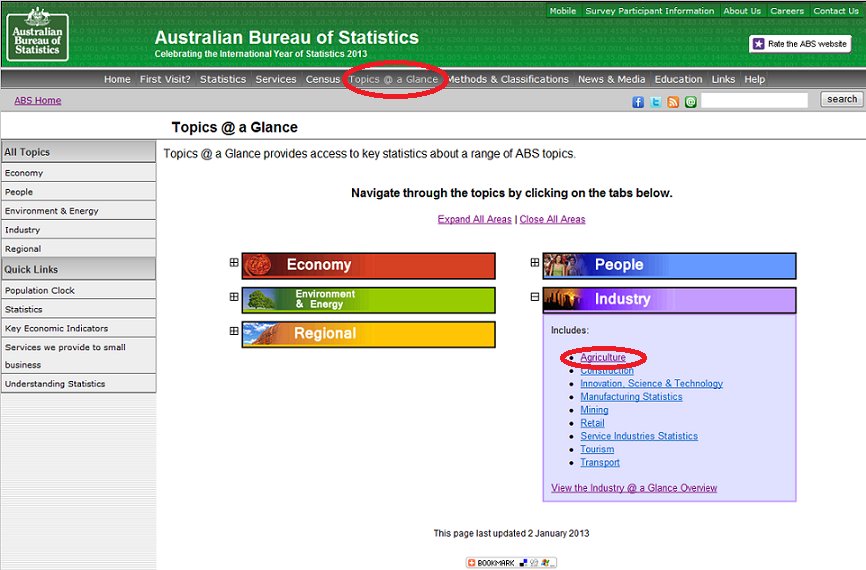Open the Twitter icon near search
This screenshot has width=866, height=570.
656,102
